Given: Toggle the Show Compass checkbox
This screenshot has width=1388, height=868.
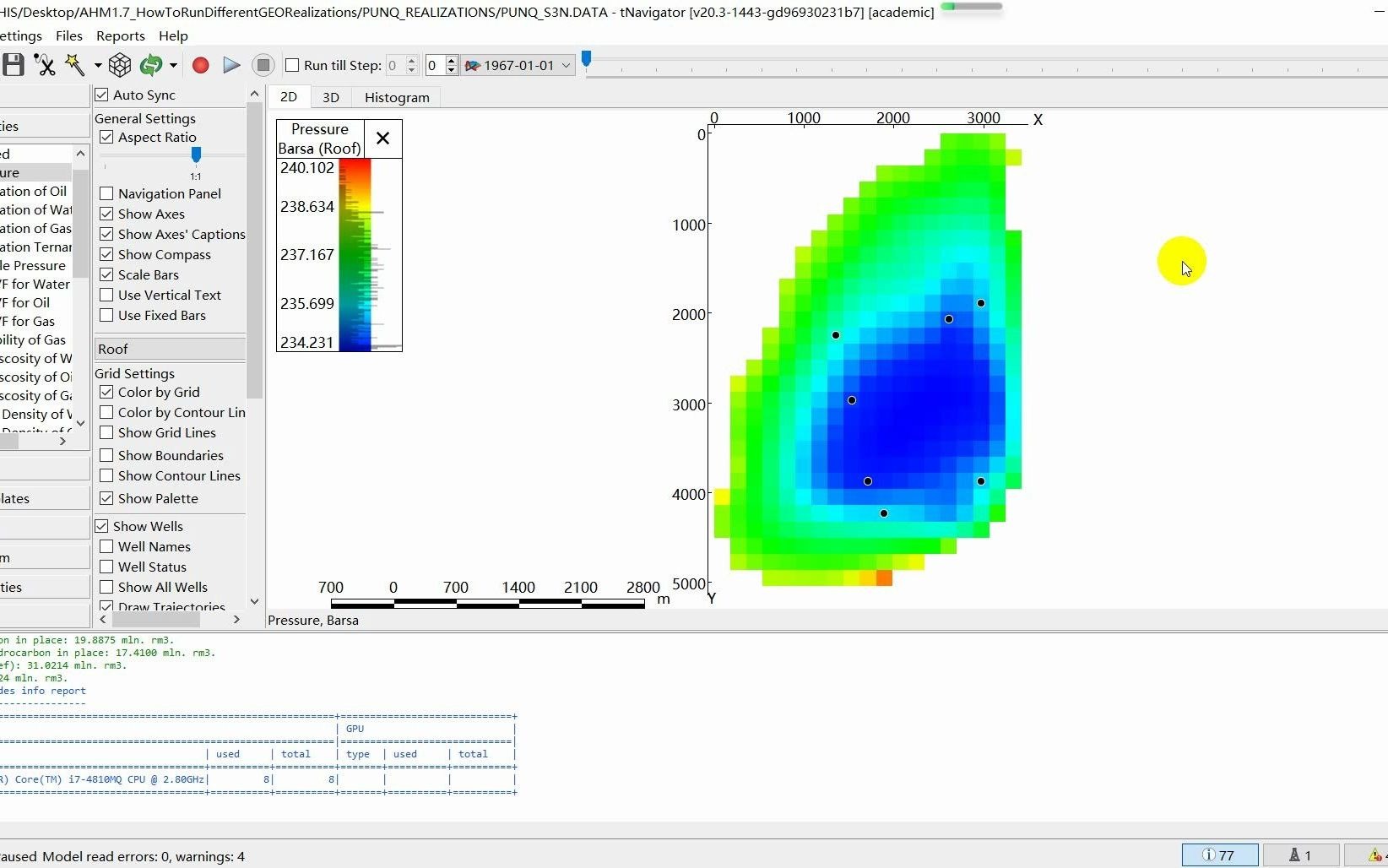Looking at the screenshot, I should pyautogui.click(x=106, y=254).
